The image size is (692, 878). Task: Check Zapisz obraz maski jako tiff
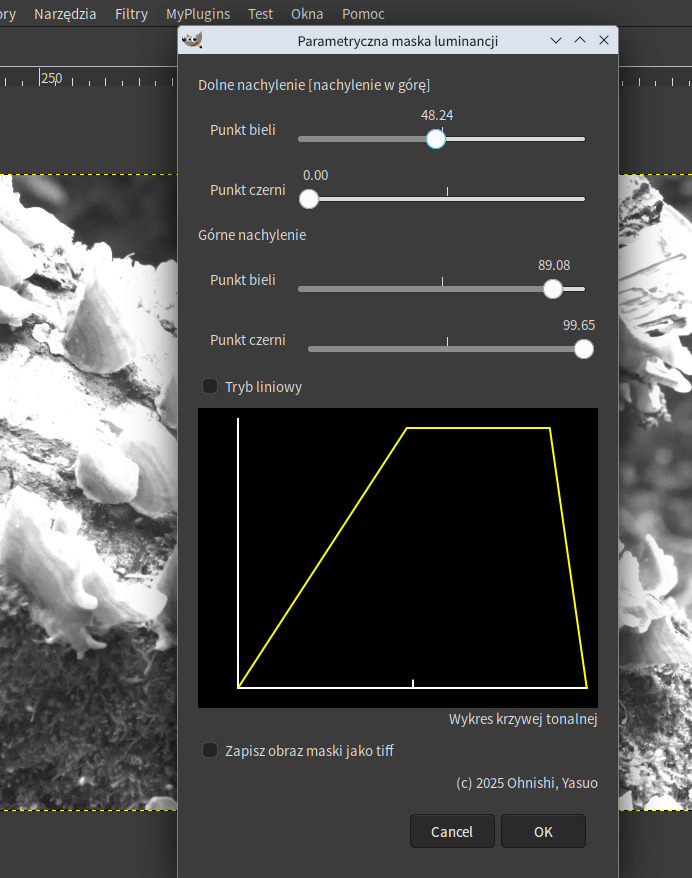coord(210,750)
